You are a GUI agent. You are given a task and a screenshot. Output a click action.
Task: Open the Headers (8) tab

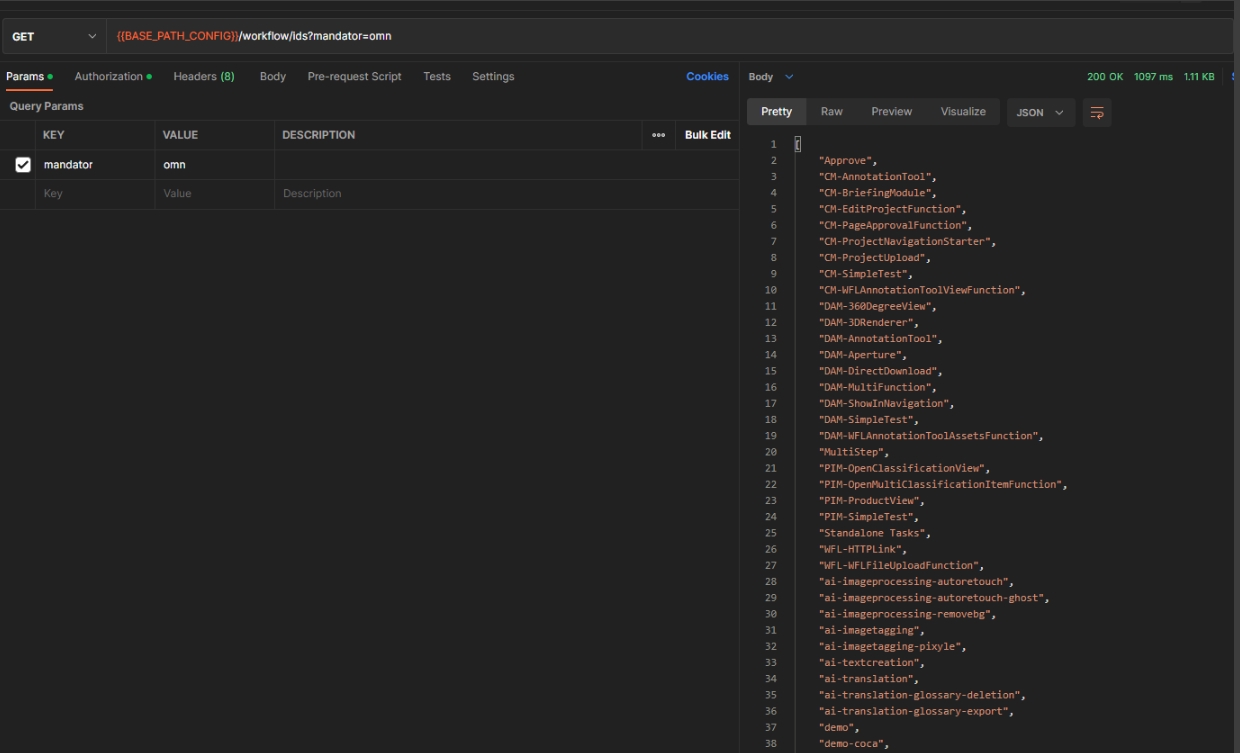(204, 77)
